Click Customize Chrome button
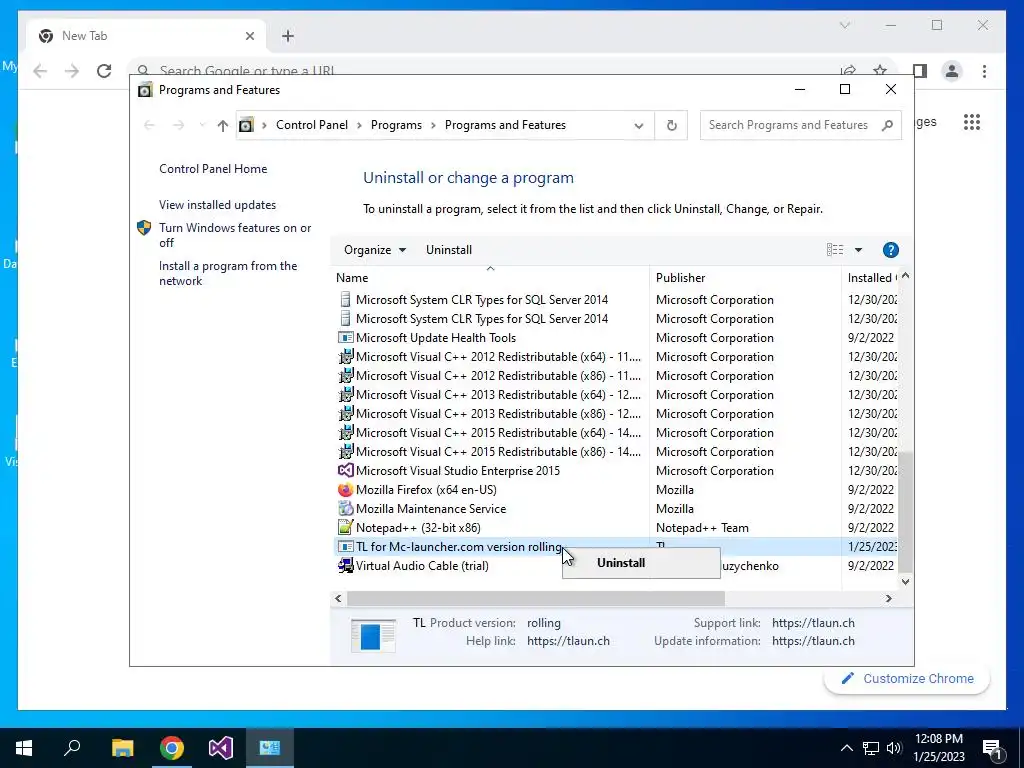The width and height of the screenshot is (1024, 768). tap(906, 679)
